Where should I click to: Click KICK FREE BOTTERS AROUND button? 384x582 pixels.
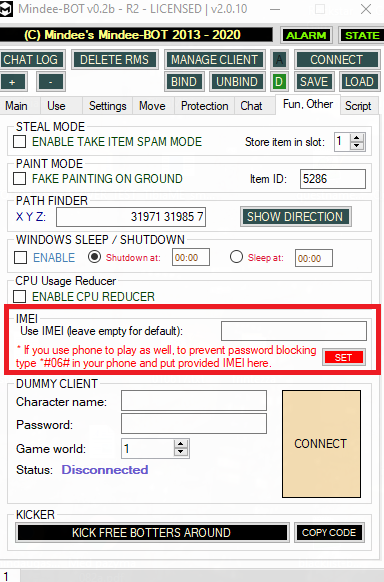[152, 533]
